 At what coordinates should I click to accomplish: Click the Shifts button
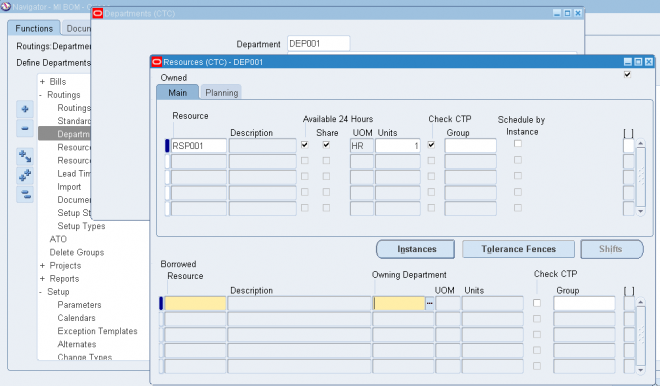pyautogui.click(x=612, y=249)
